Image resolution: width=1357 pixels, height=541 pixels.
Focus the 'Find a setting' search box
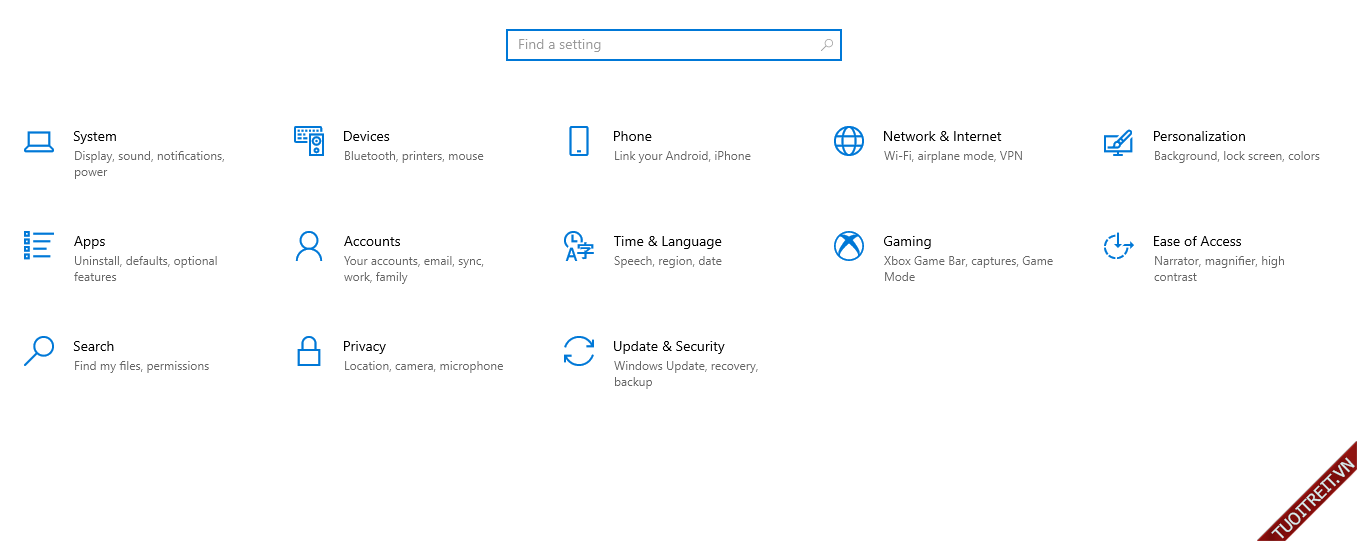point(660,45)
